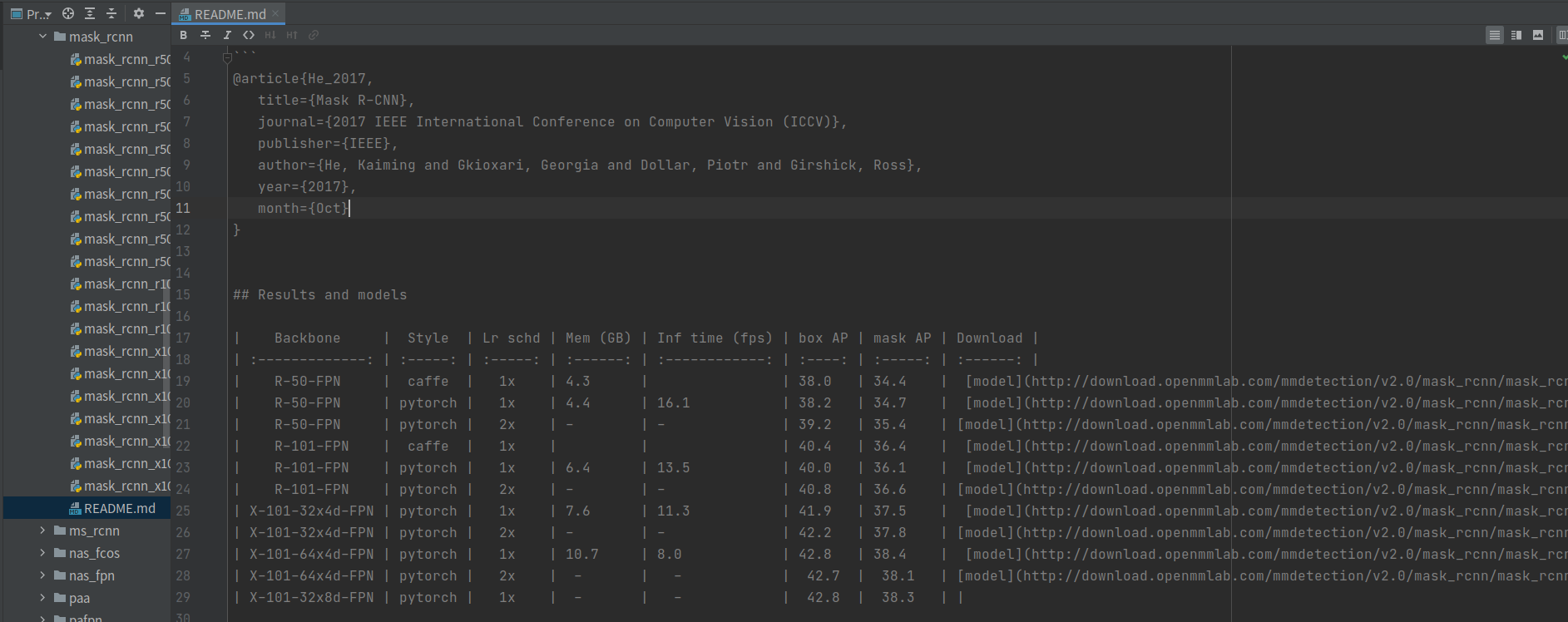Hide the Project tool window
Image resolution: width=1568 pixels, height=622 pixels.
tap(160, 13)
